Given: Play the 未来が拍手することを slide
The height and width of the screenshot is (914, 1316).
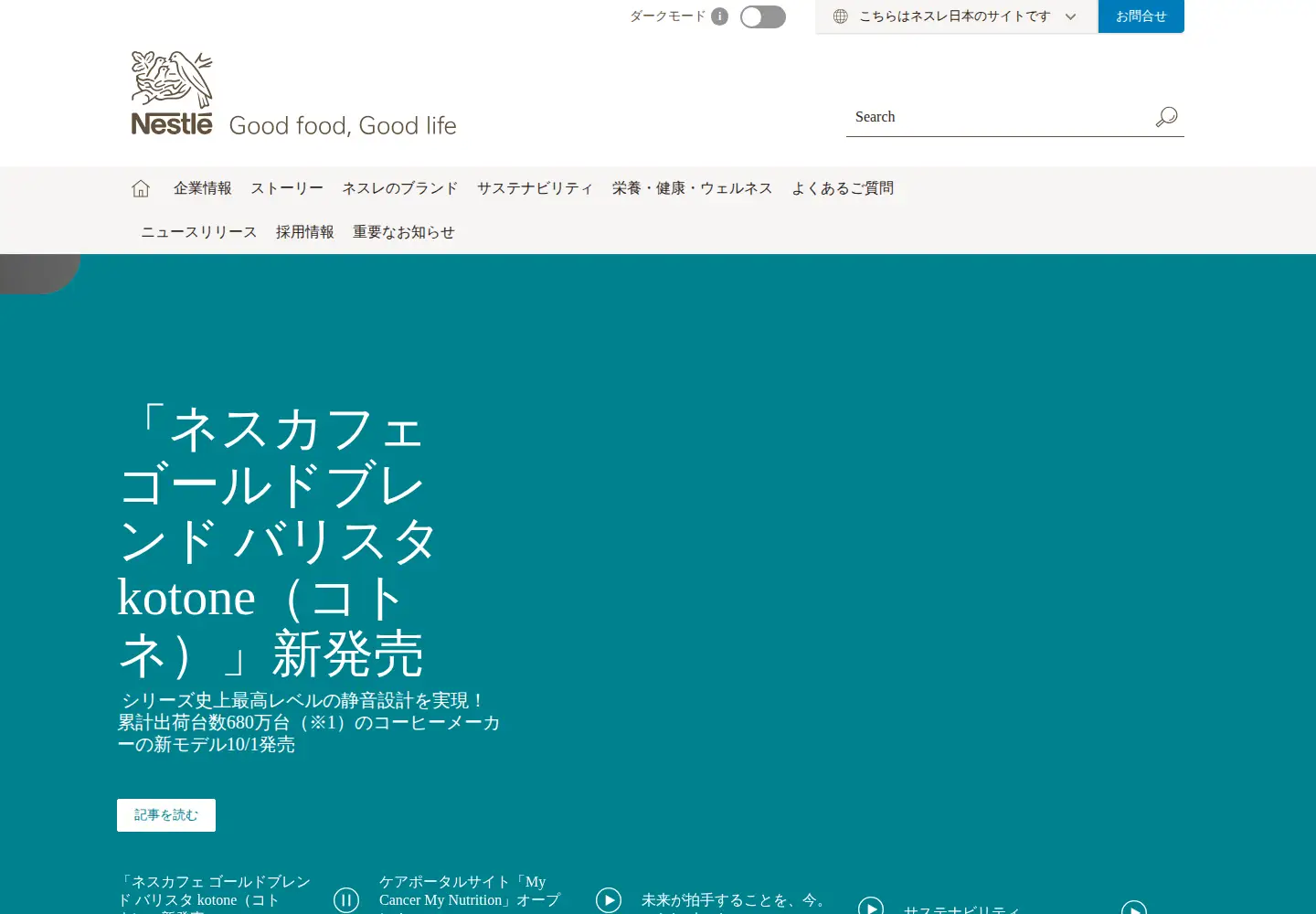Looking at the screenshot, I should tap(871, 906).
